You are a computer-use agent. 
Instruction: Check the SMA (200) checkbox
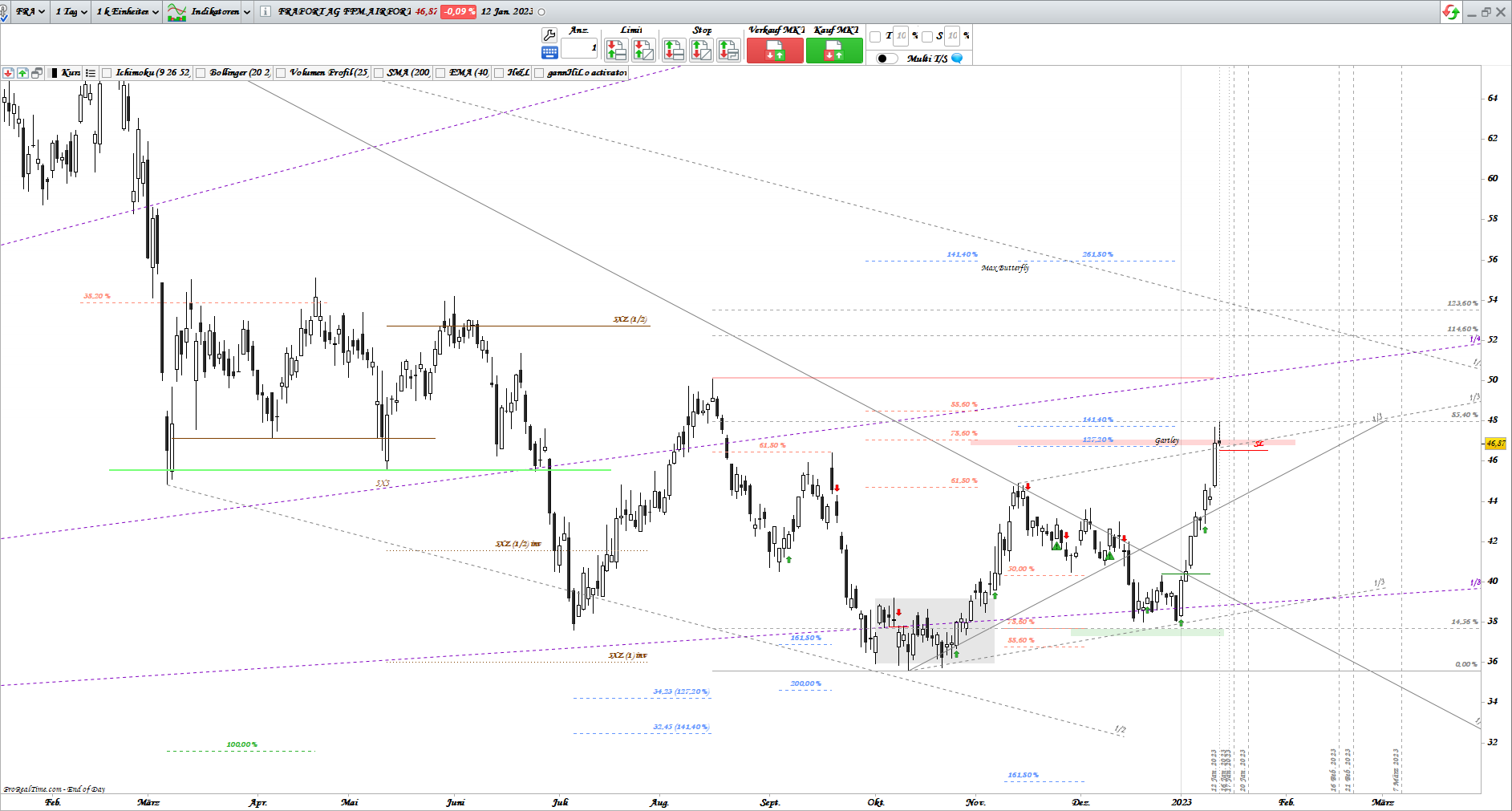[x=379, y=73]
